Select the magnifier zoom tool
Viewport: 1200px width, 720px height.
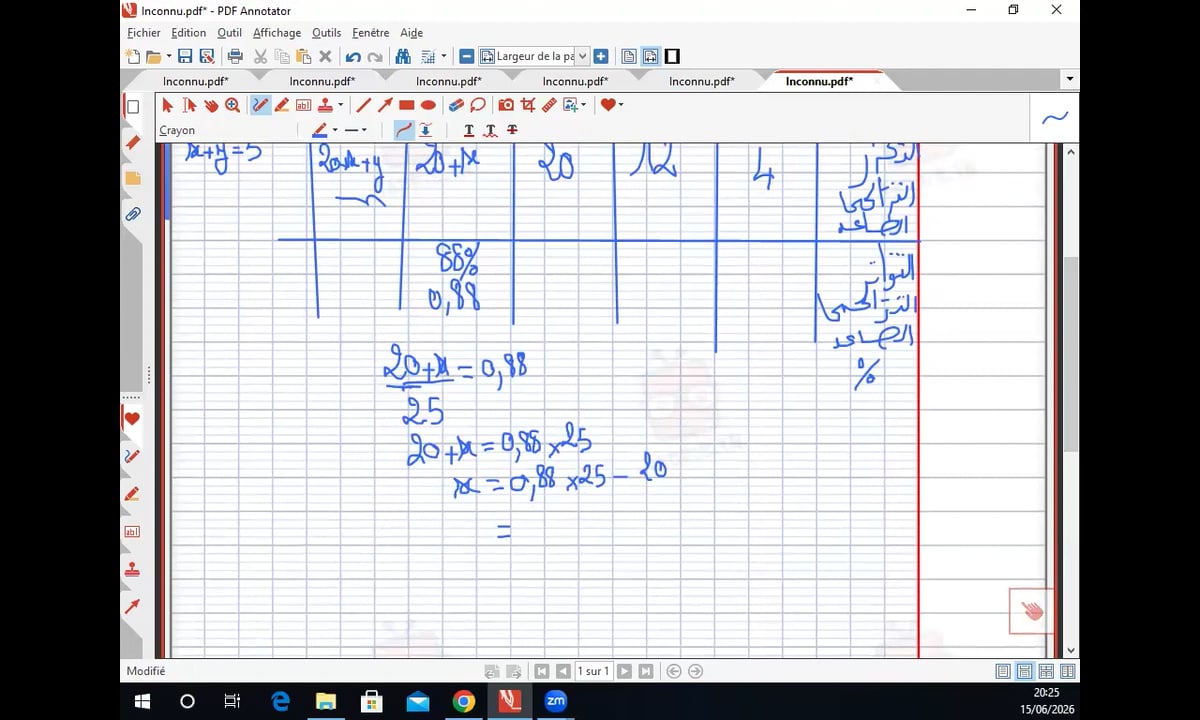click(233, 104)
